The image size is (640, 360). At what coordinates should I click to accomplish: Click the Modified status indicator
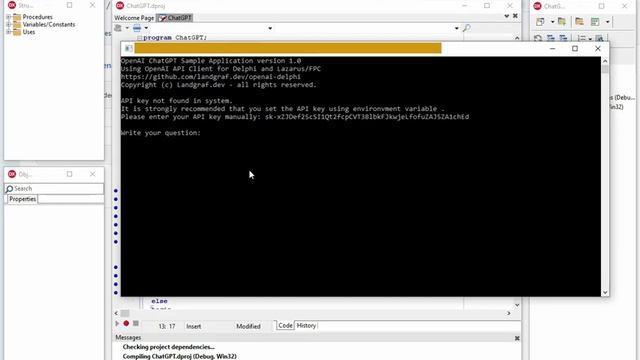click(x=248, y=327)
